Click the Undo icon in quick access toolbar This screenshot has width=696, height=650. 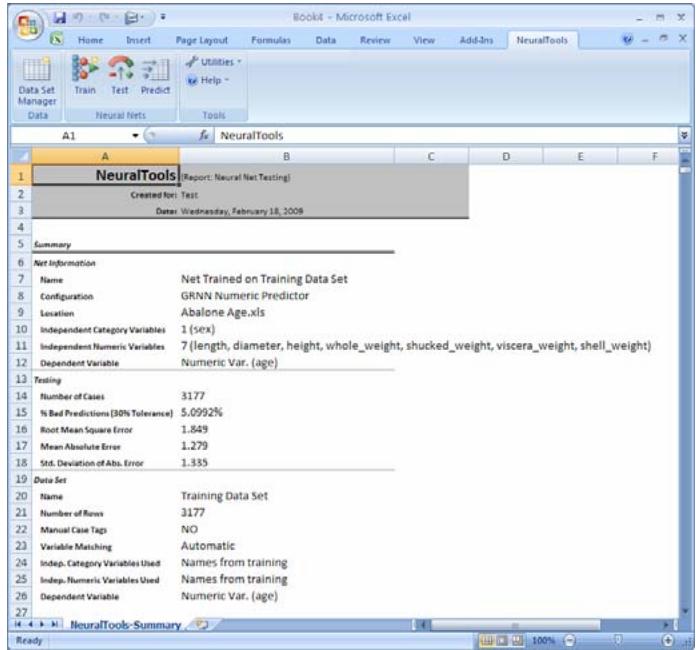pos(78,18)
